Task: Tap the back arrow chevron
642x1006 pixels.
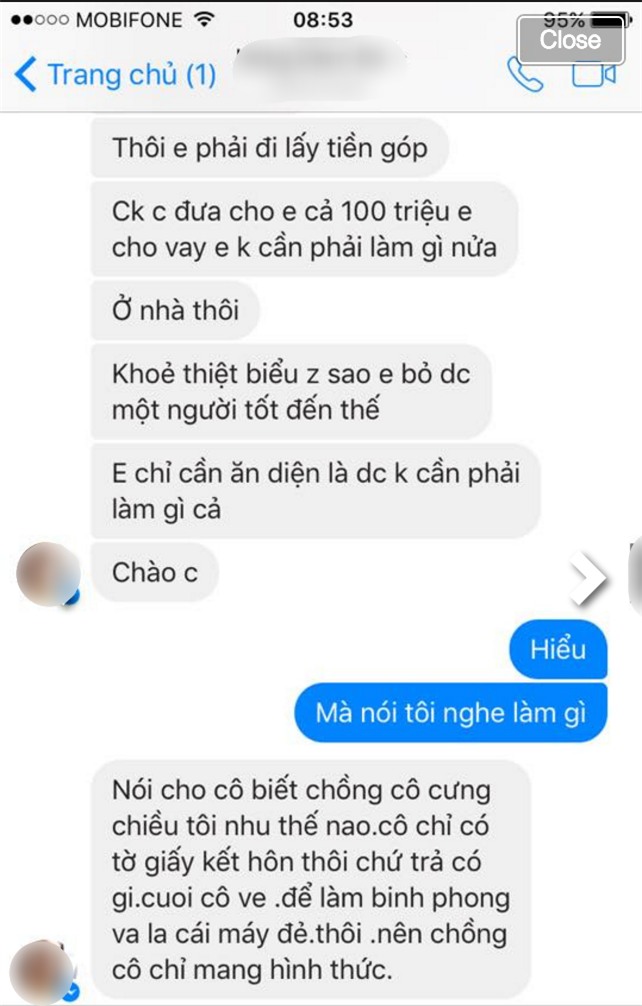Action: point(26,74)
